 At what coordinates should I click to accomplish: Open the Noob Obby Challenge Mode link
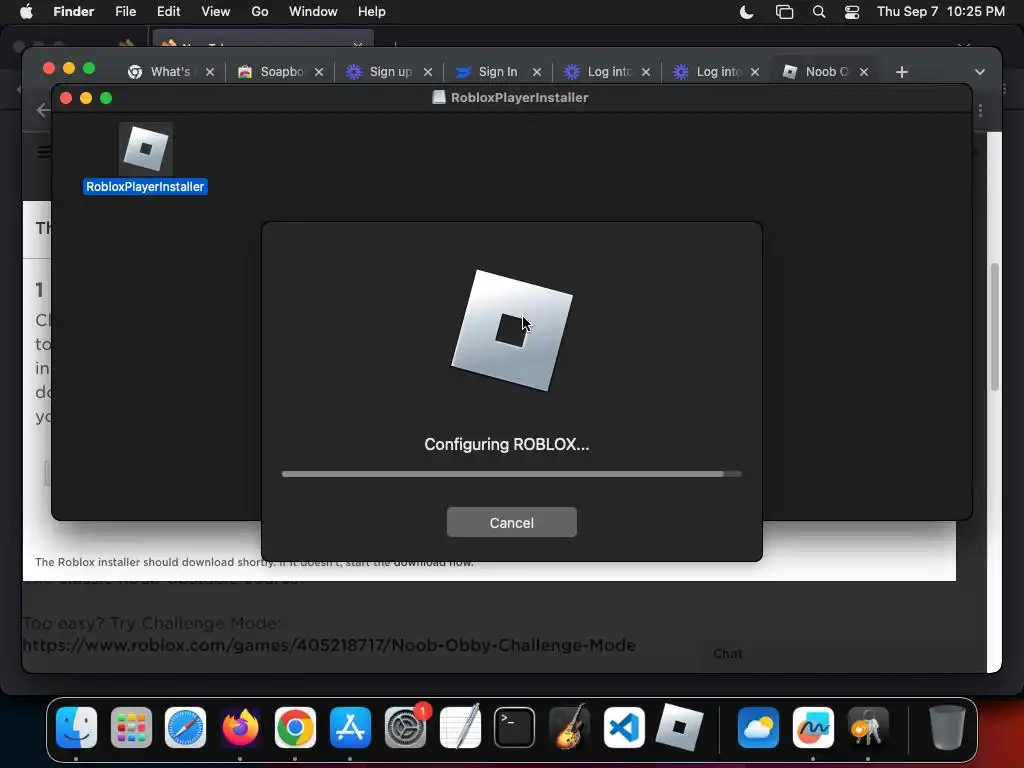click(x=329, y=645)
